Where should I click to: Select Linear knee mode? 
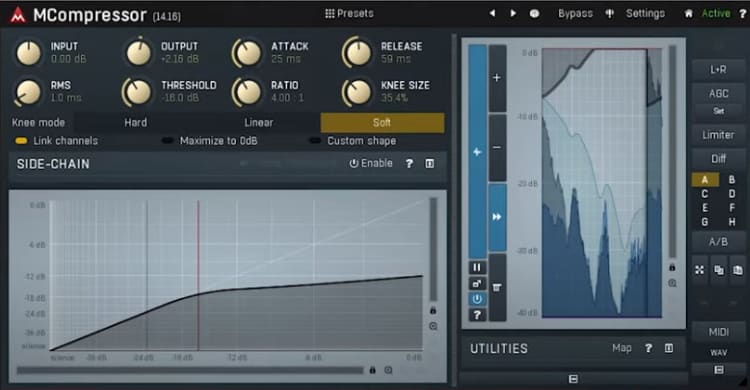pos(259,123)
